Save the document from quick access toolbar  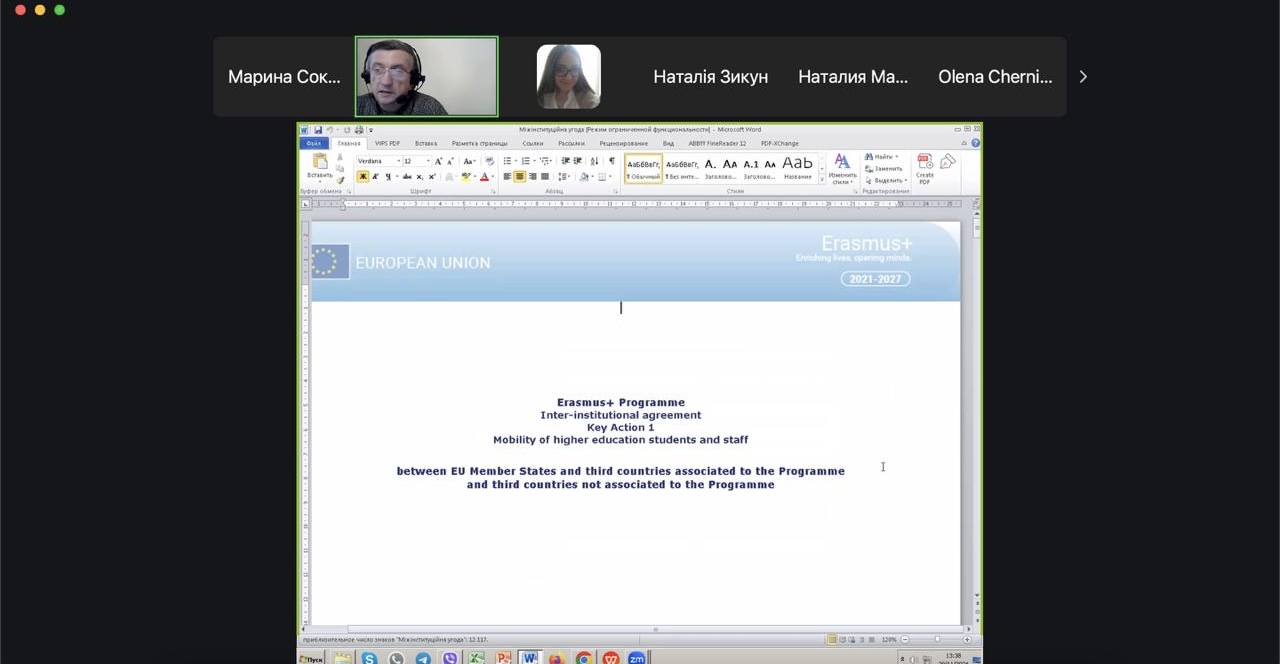pos(318,130)
